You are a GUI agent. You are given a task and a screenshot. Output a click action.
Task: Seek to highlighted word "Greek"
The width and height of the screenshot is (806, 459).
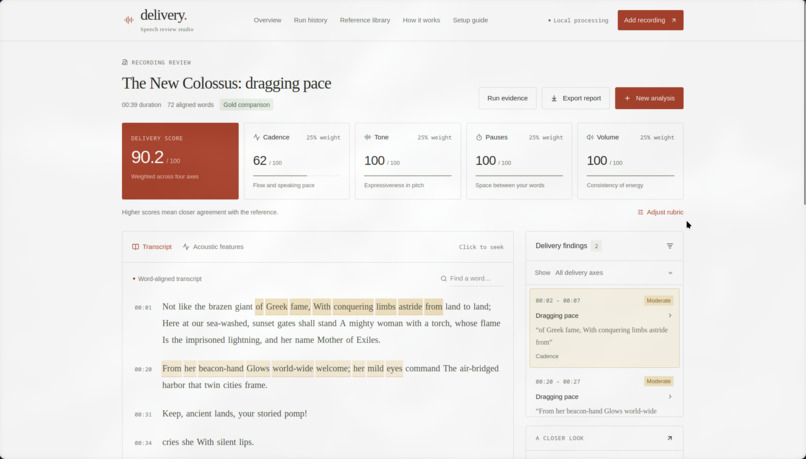277,306
